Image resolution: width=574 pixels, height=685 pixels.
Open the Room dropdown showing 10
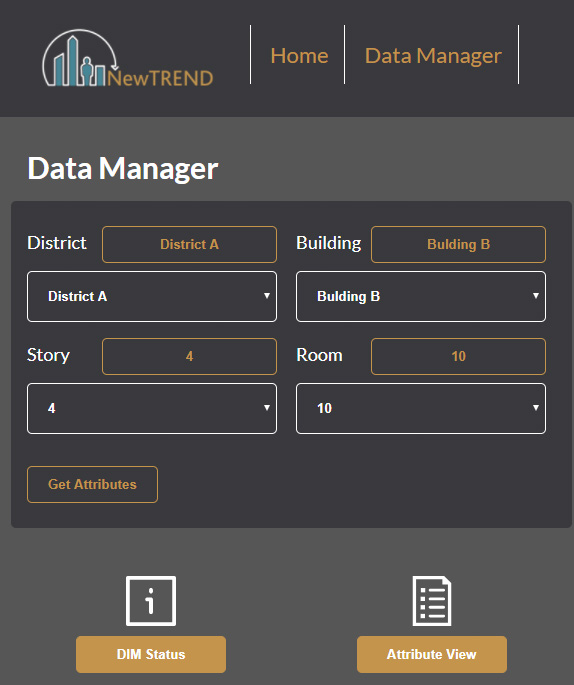[421, 408]
